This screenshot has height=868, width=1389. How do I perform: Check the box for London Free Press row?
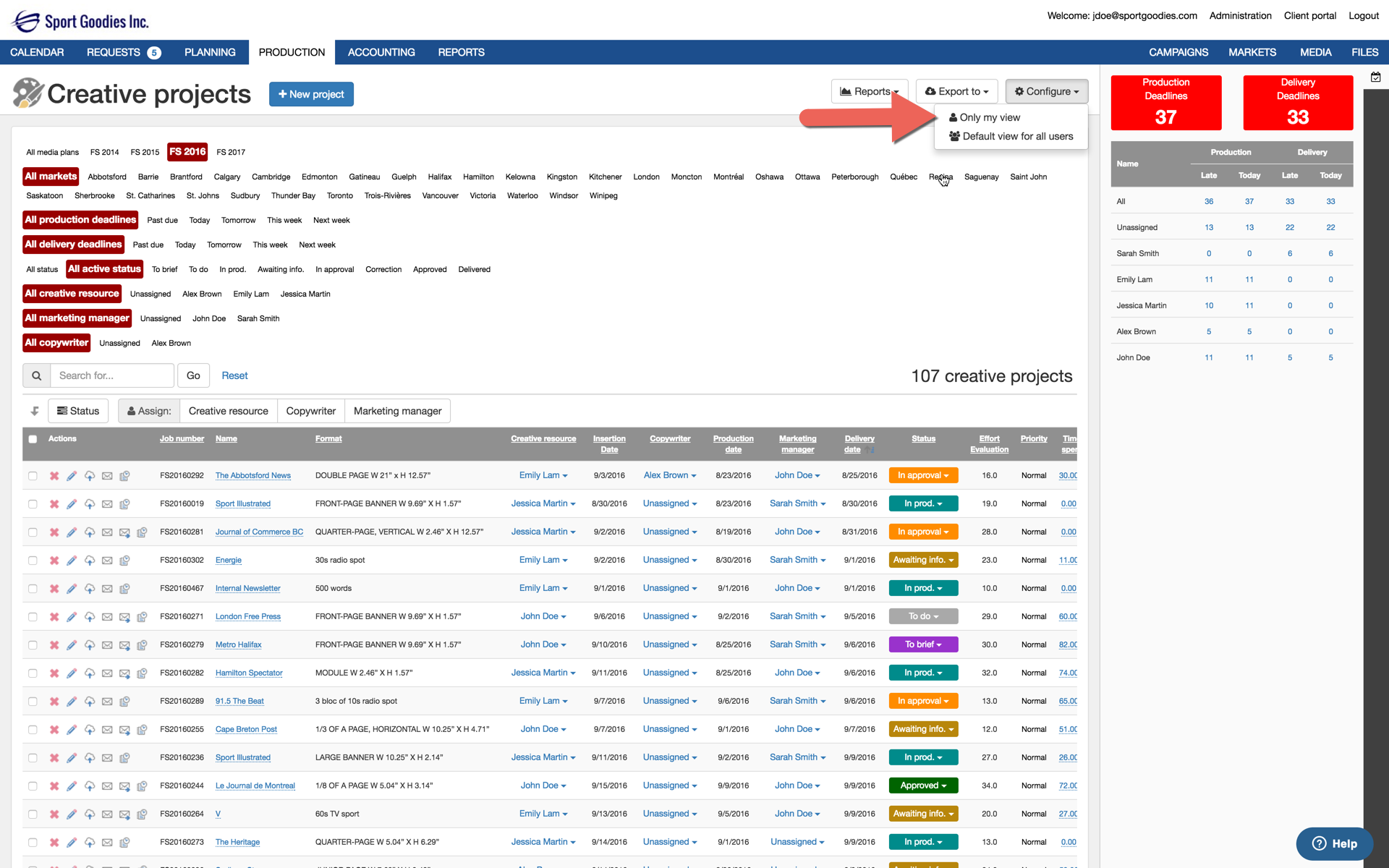(x=33, y=617)
